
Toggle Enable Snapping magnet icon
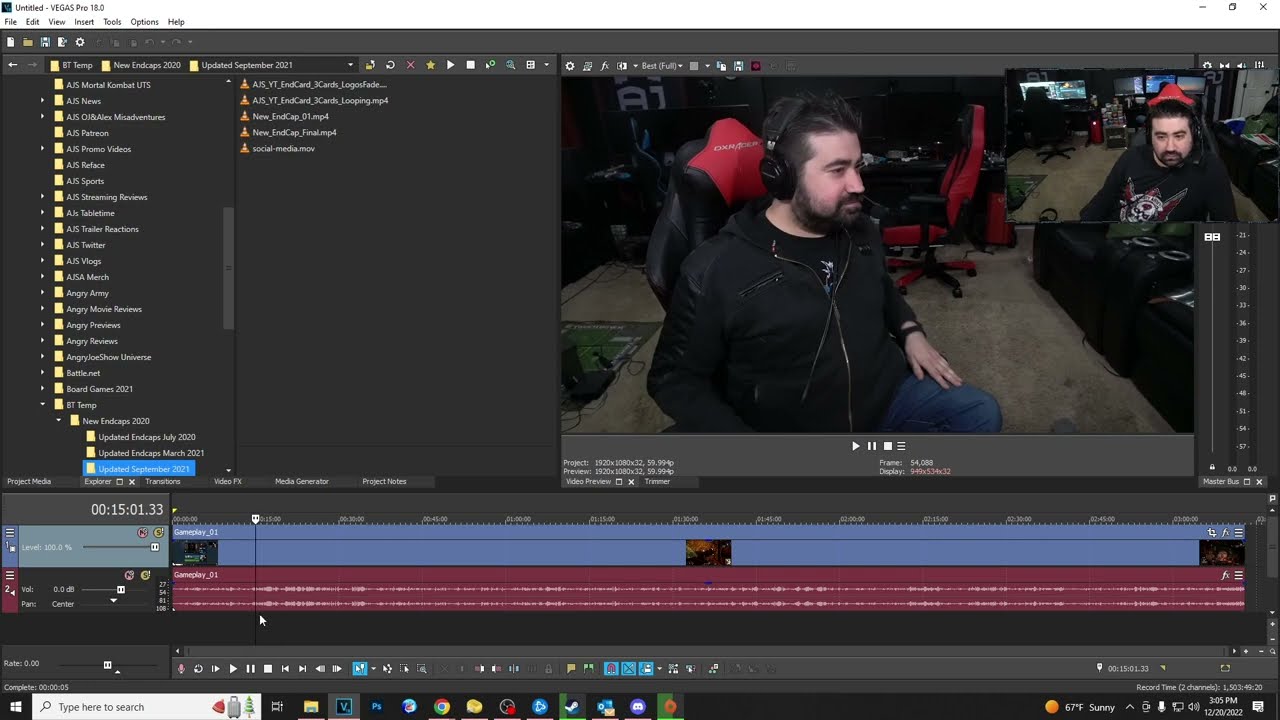[x=611, y=669]
